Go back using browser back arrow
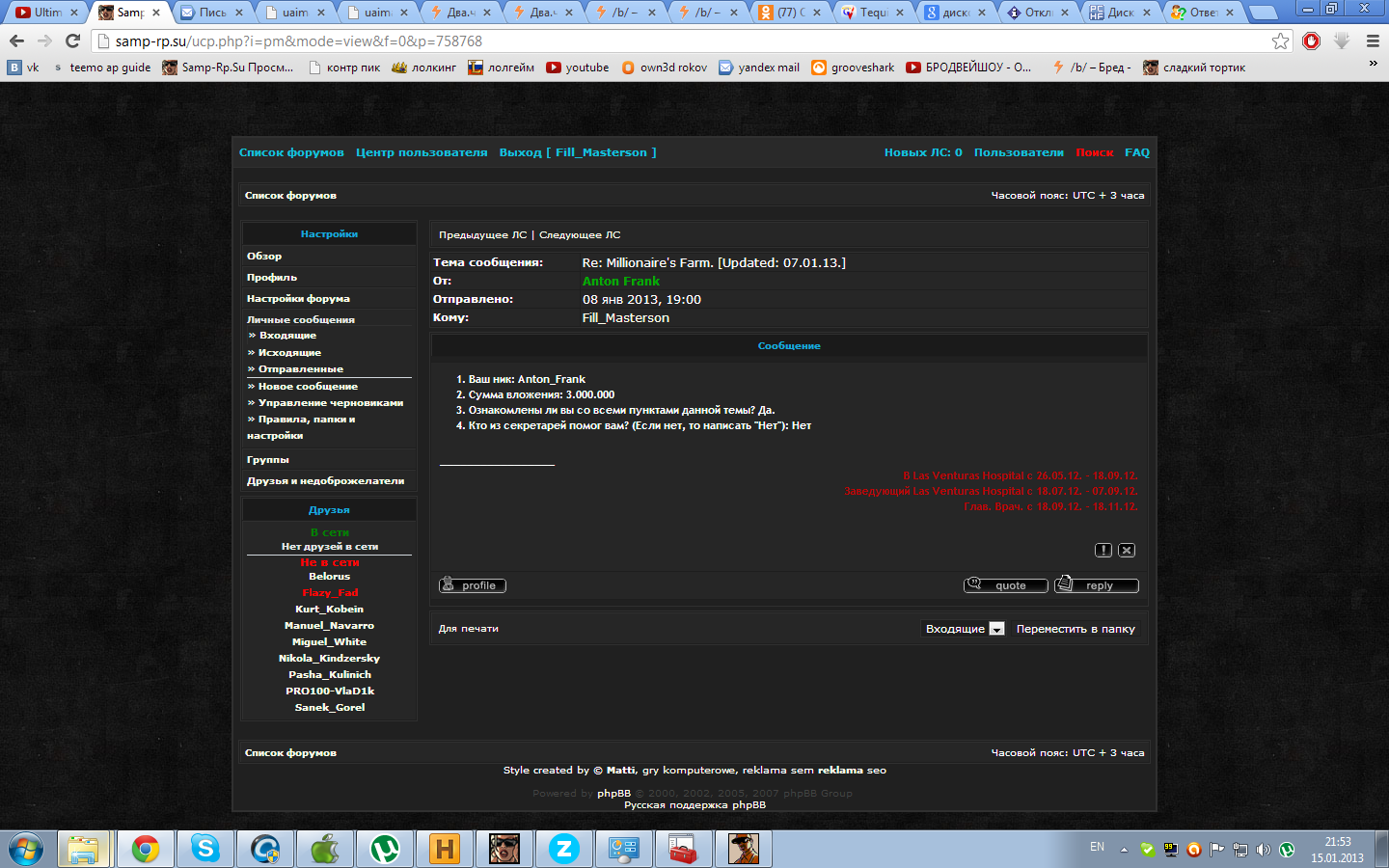Image resolution: width=1389 pixels, height=868 pixels. click(x=16, y=41)
